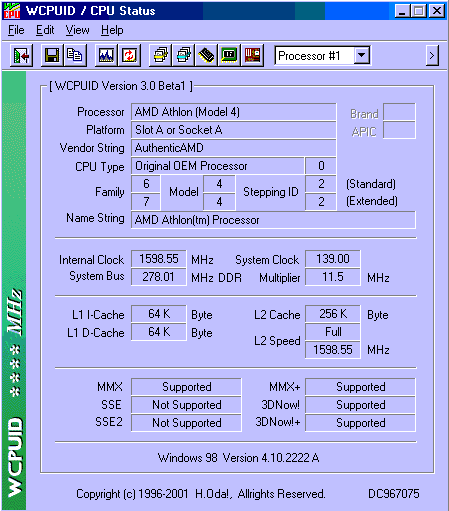Click the Multiplier value 11.5

[x=333, y=277]
